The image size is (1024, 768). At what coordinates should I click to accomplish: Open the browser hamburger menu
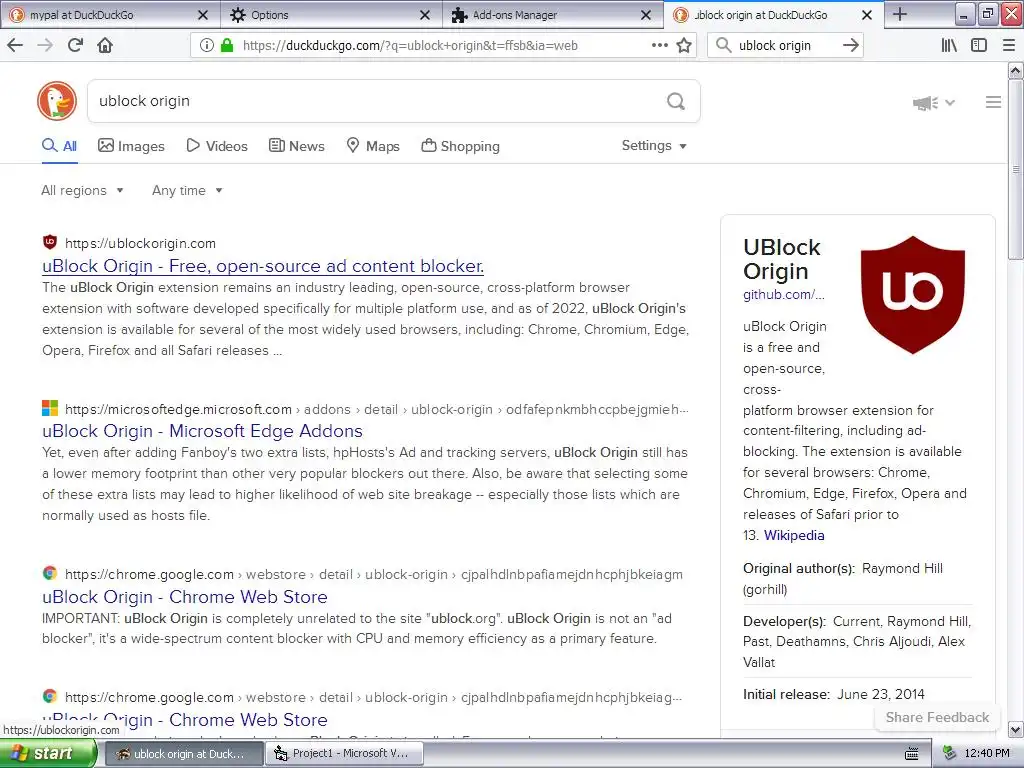[x=1008, y=45]
